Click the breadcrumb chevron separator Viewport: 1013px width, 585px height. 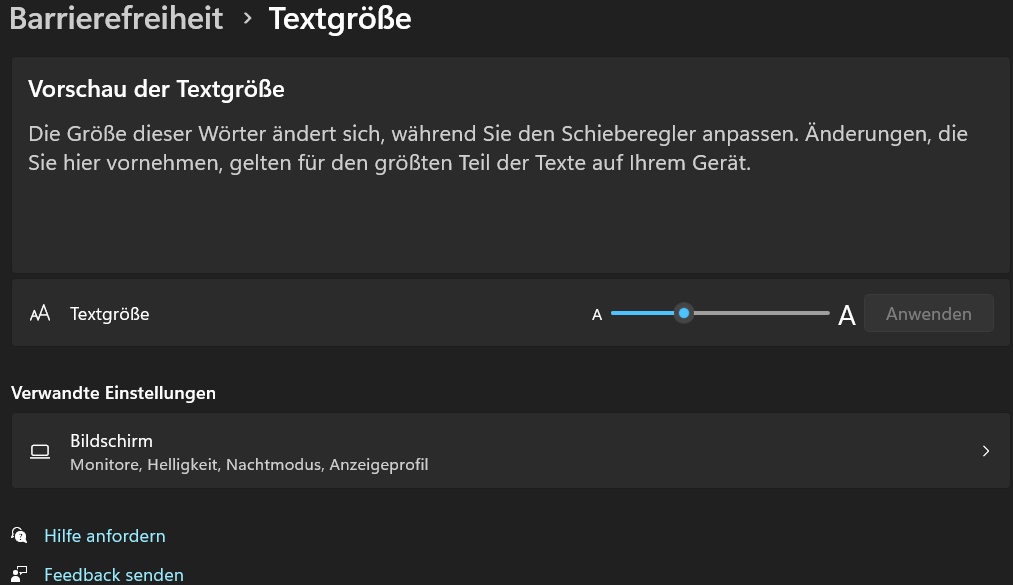pos(247,18)
